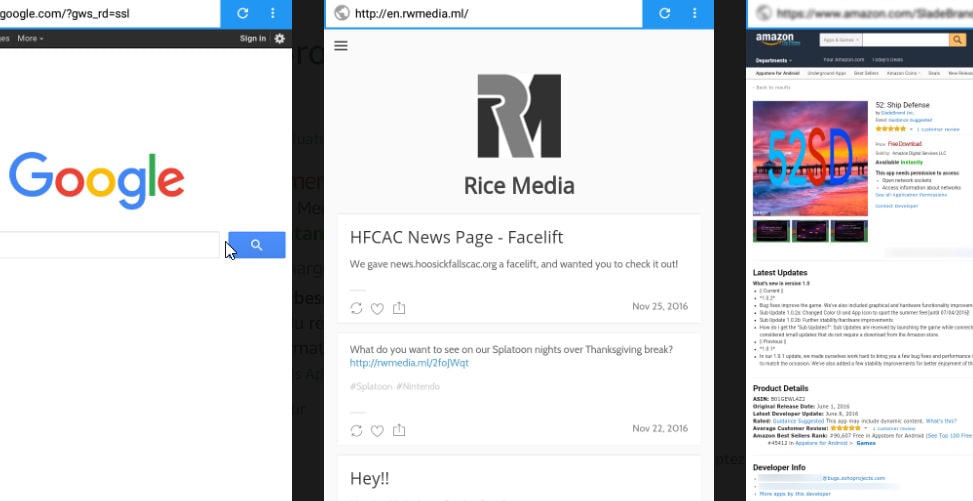
Task: Open See Top 100 Free link
Action: point(949,436)
